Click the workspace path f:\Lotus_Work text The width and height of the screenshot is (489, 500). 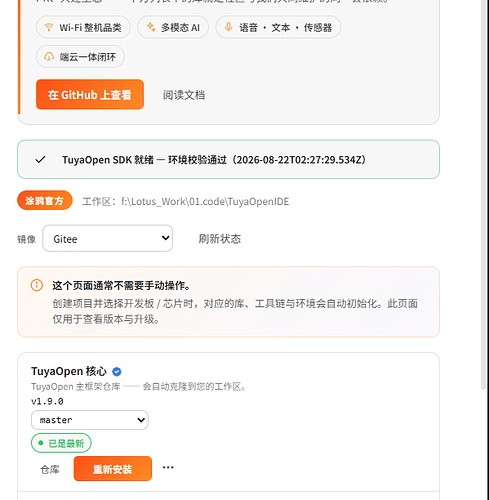pyautogui.click(x=205, y=201)
